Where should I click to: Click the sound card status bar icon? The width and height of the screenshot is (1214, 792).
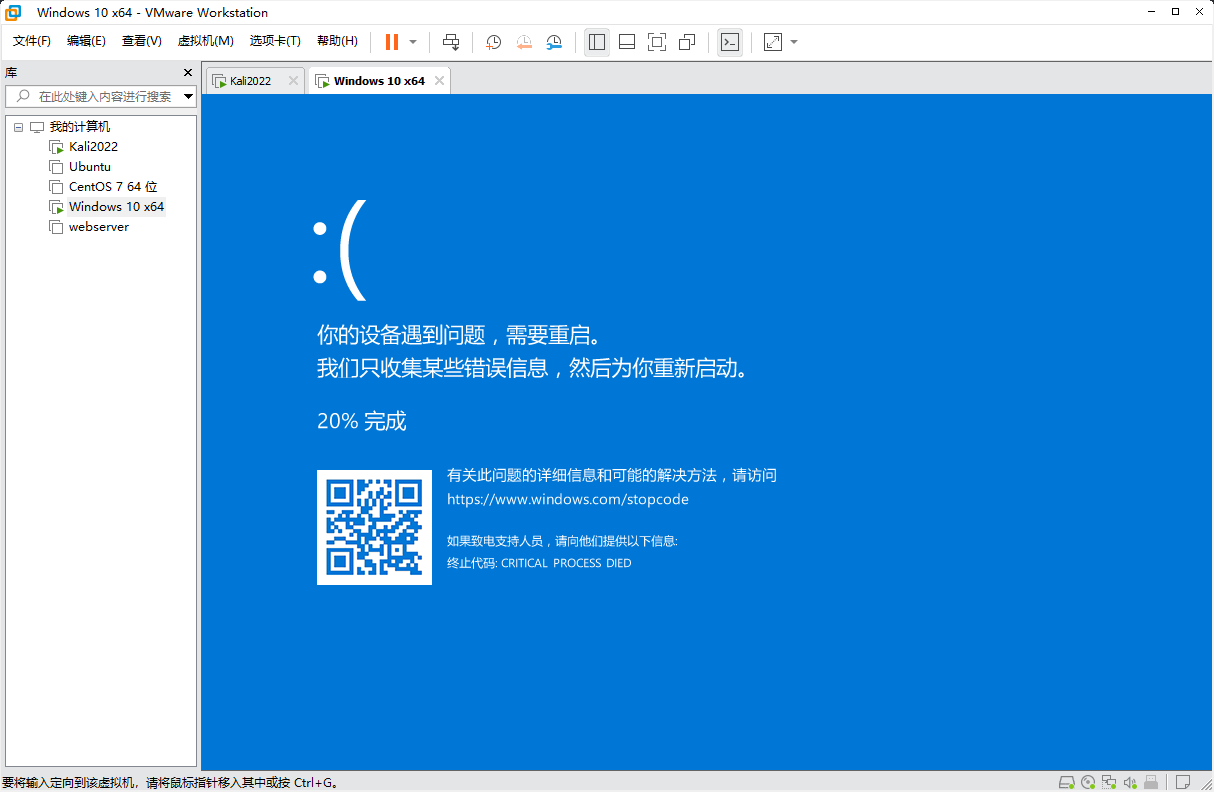1130,782
